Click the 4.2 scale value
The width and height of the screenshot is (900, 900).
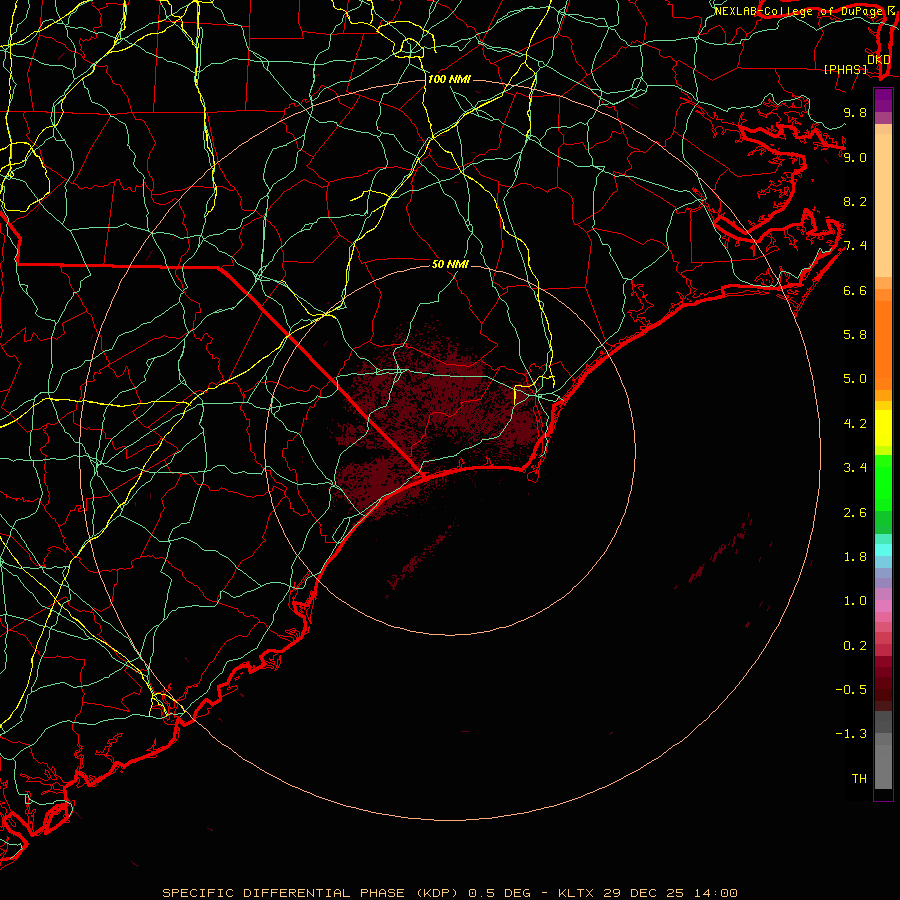(x=855, y=424)
